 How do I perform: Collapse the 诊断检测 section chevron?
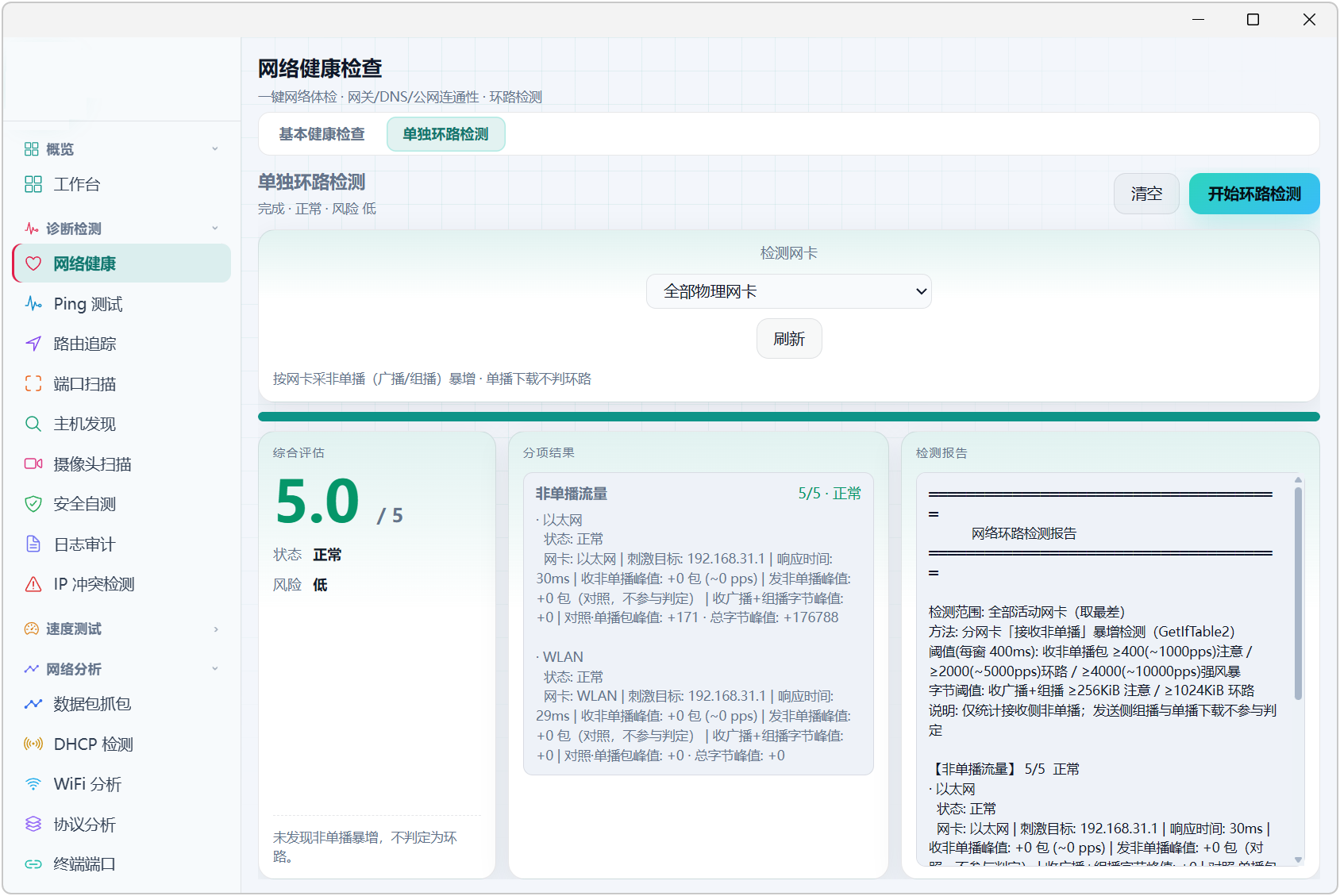[215, 229]
